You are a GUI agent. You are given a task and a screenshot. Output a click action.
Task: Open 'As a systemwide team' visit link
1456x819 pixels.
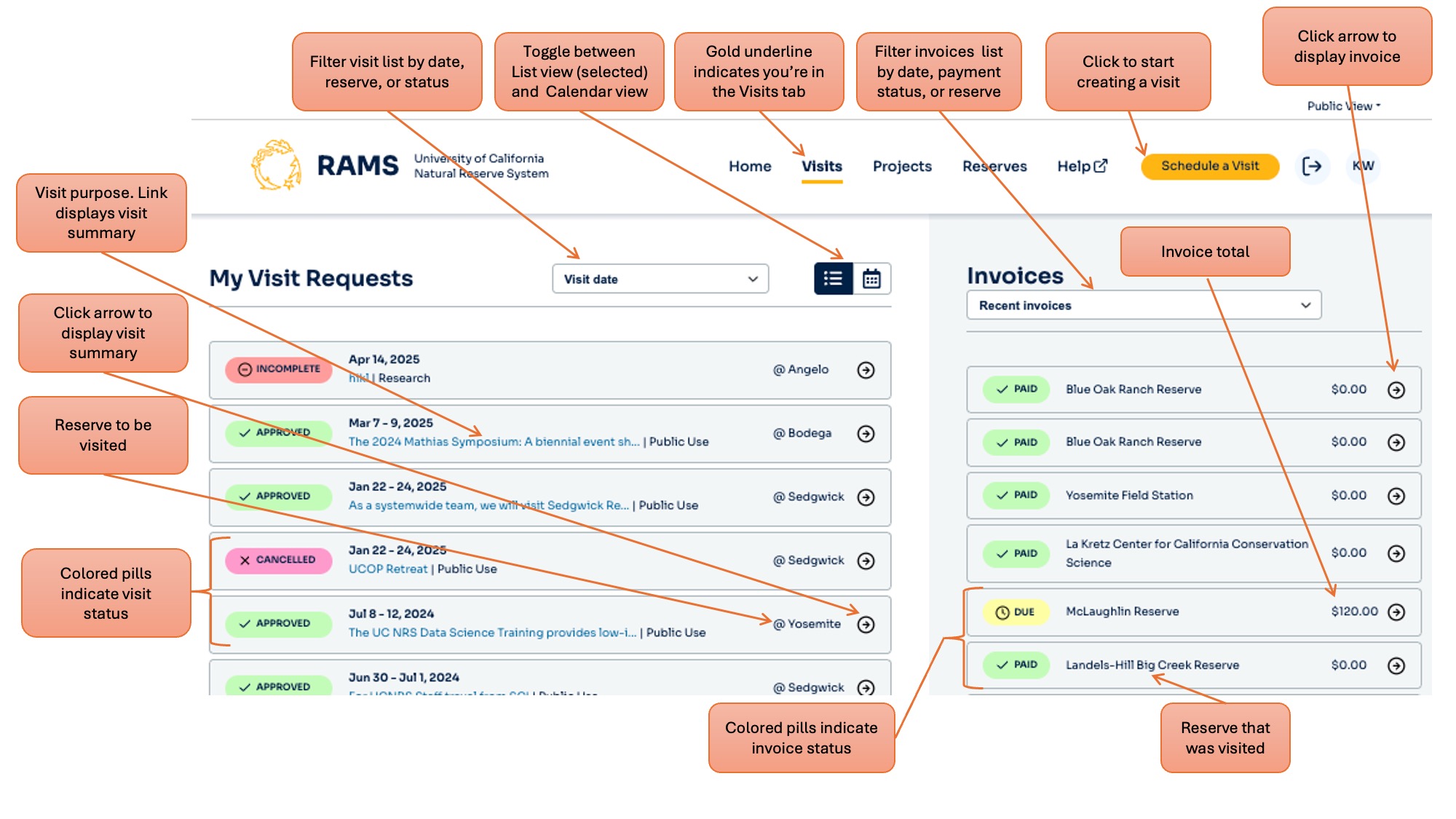click(x=488, y=505)
